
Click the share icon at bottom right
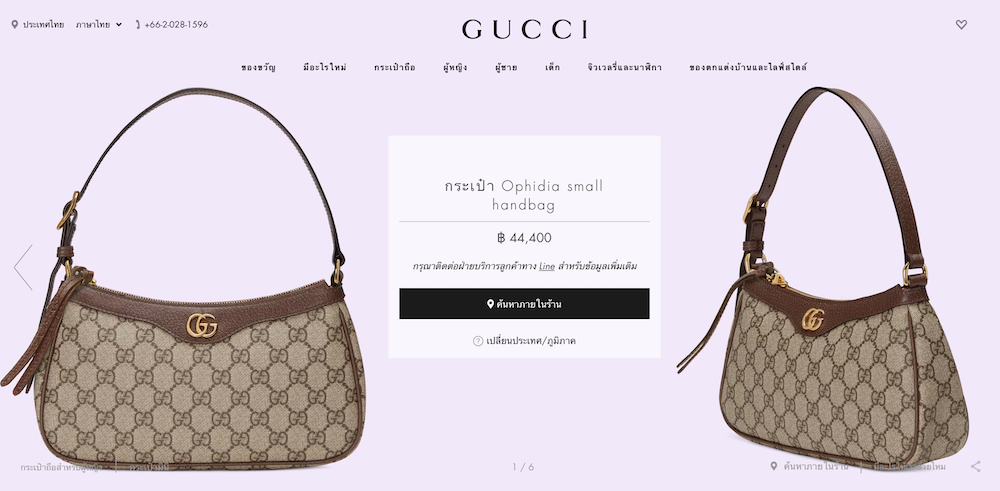click(975, 466)
